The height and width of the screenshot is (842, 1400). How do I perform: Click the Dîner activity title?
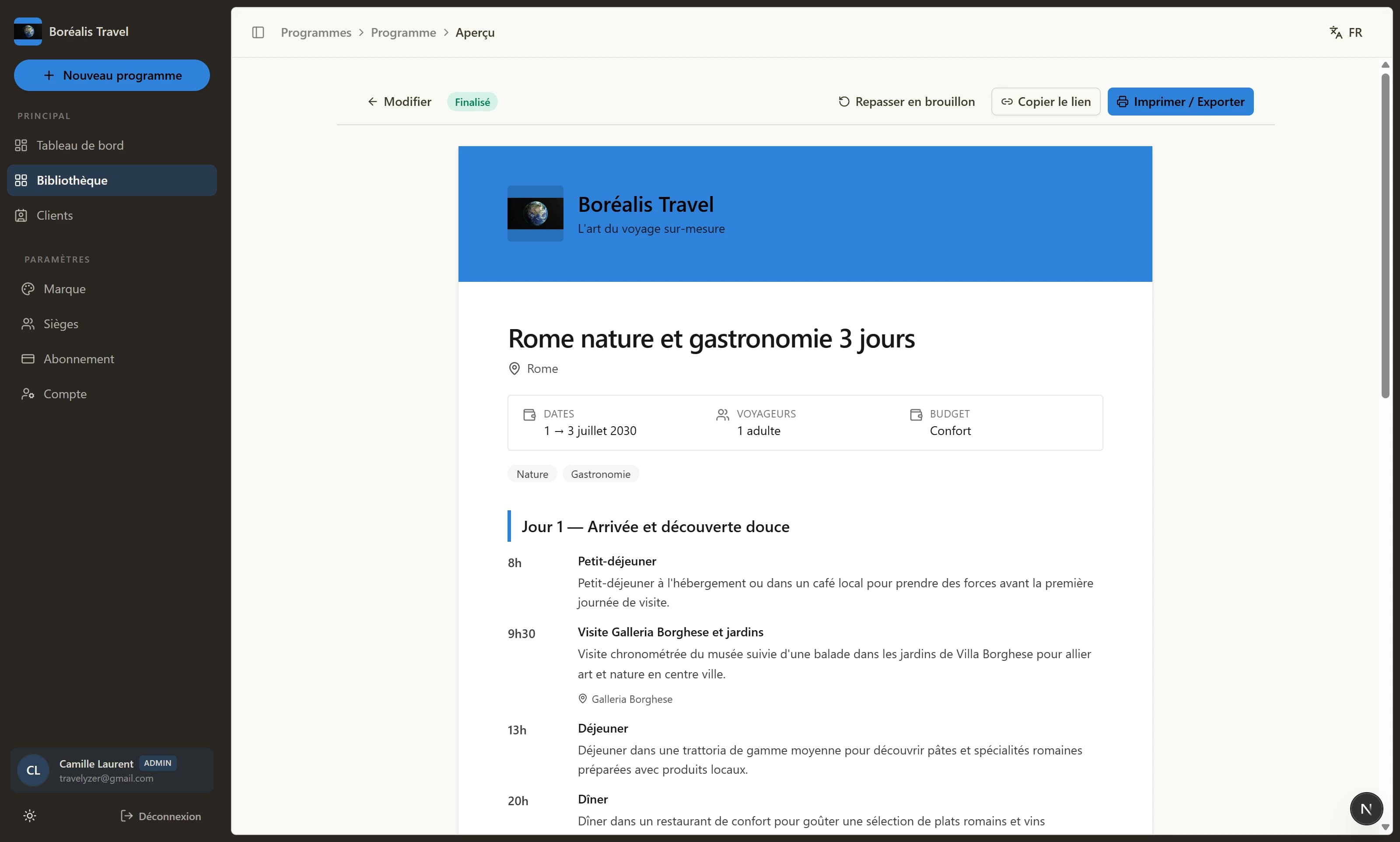click(x=593, y=800)
